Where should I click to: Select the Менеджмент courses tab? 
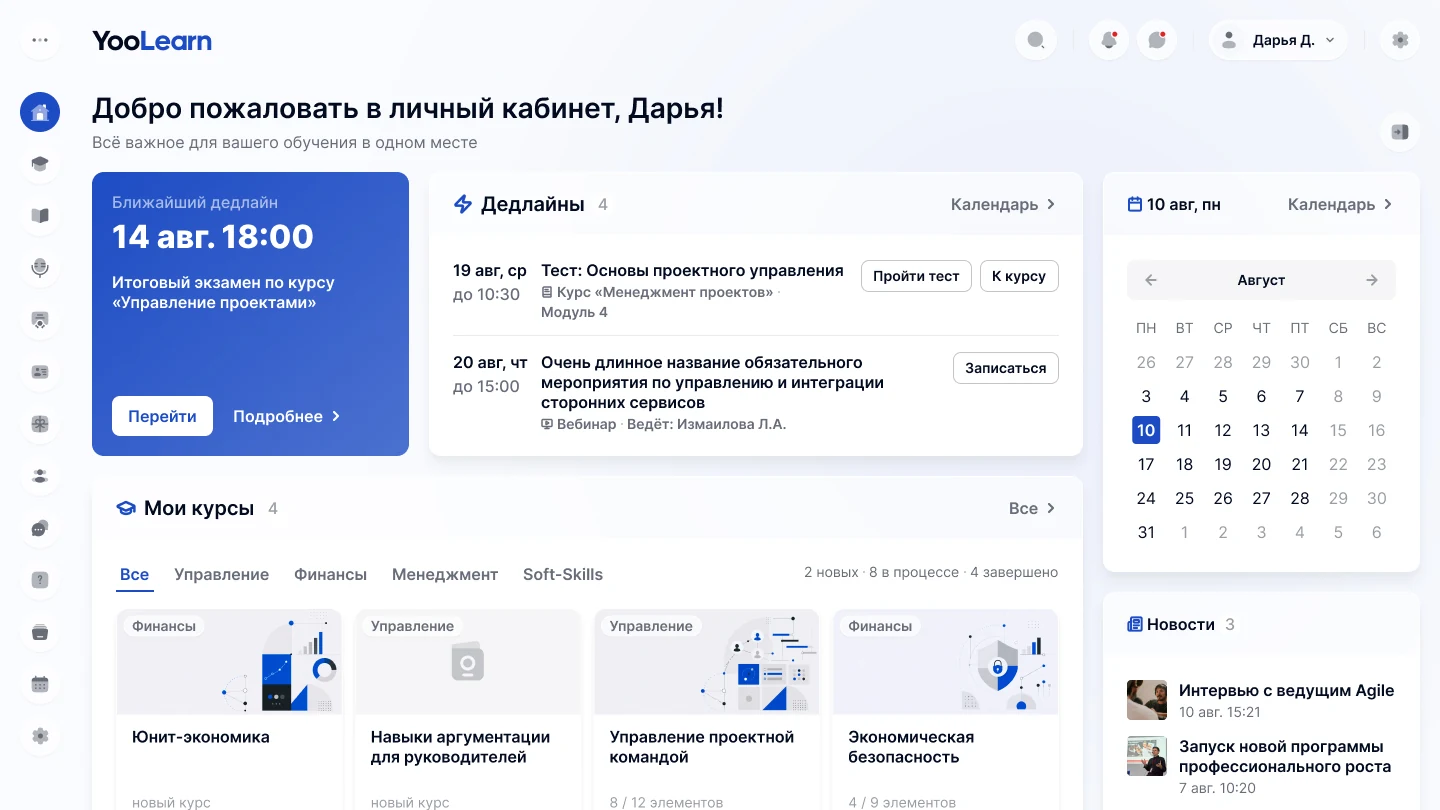pos(445,574)
